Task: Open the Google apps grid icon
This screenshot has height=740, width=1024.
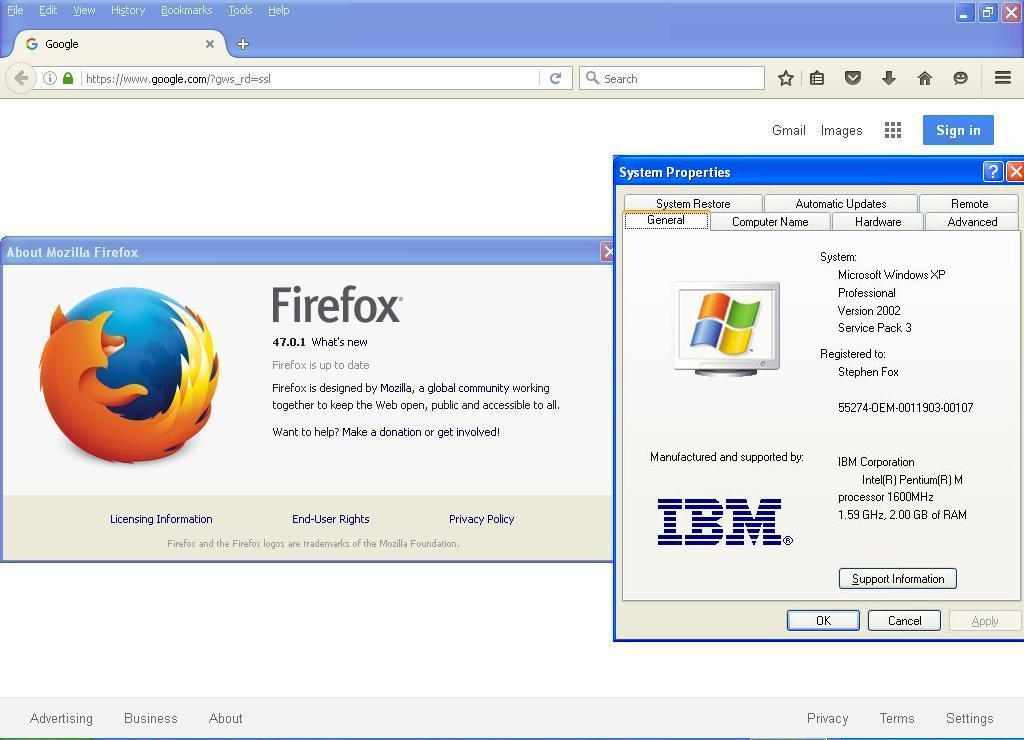Action: point(893,130)
